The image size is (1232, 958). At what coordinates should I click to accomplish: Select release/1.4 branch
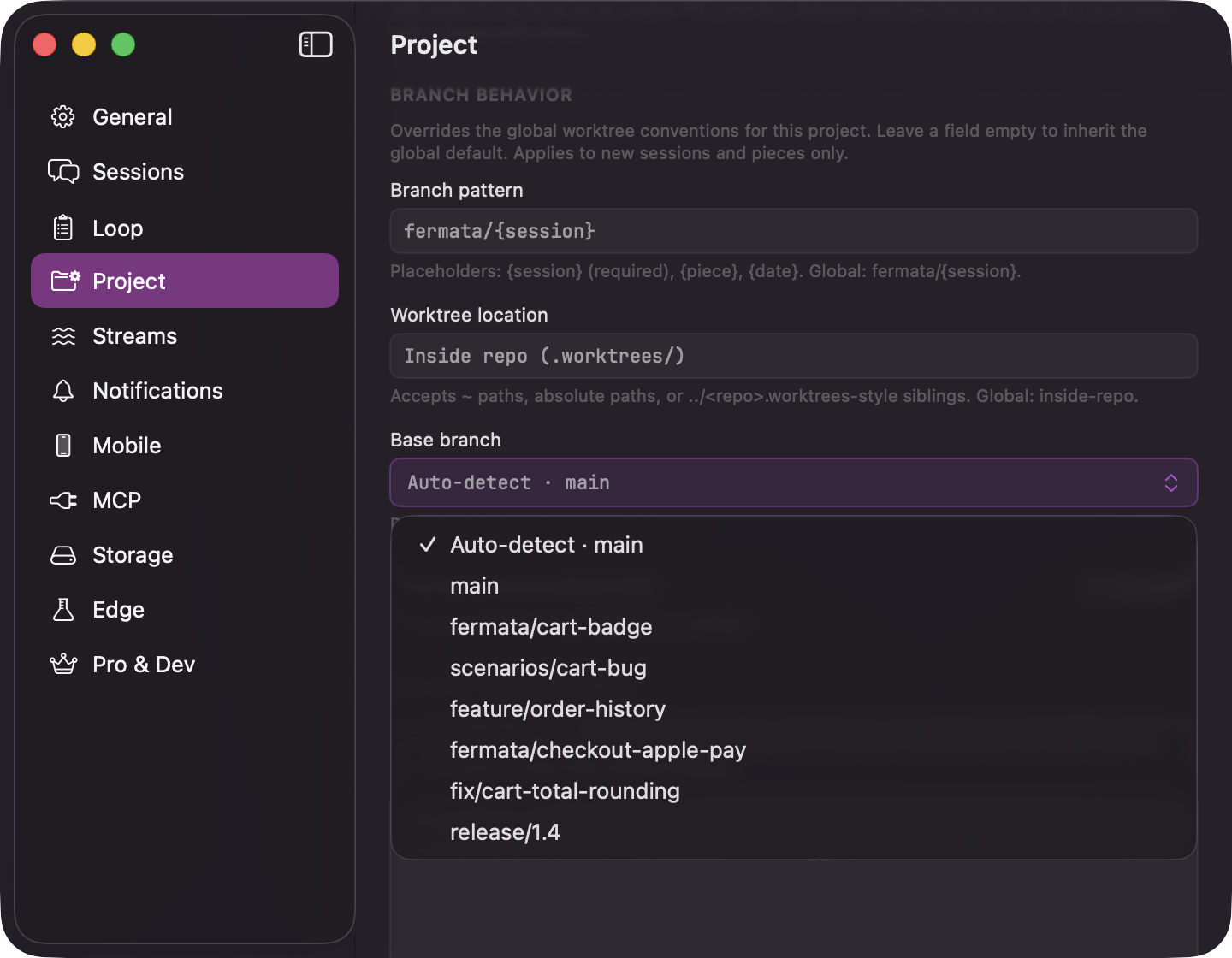[x=794, y=832]
